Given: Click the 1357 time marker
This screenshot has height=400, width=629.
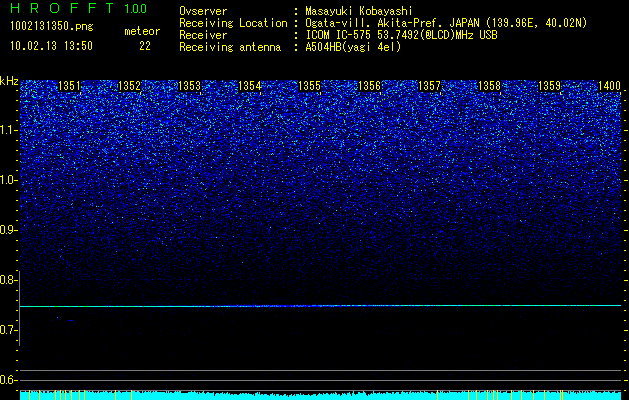Looking at the screenshot, I should point(430,86).
